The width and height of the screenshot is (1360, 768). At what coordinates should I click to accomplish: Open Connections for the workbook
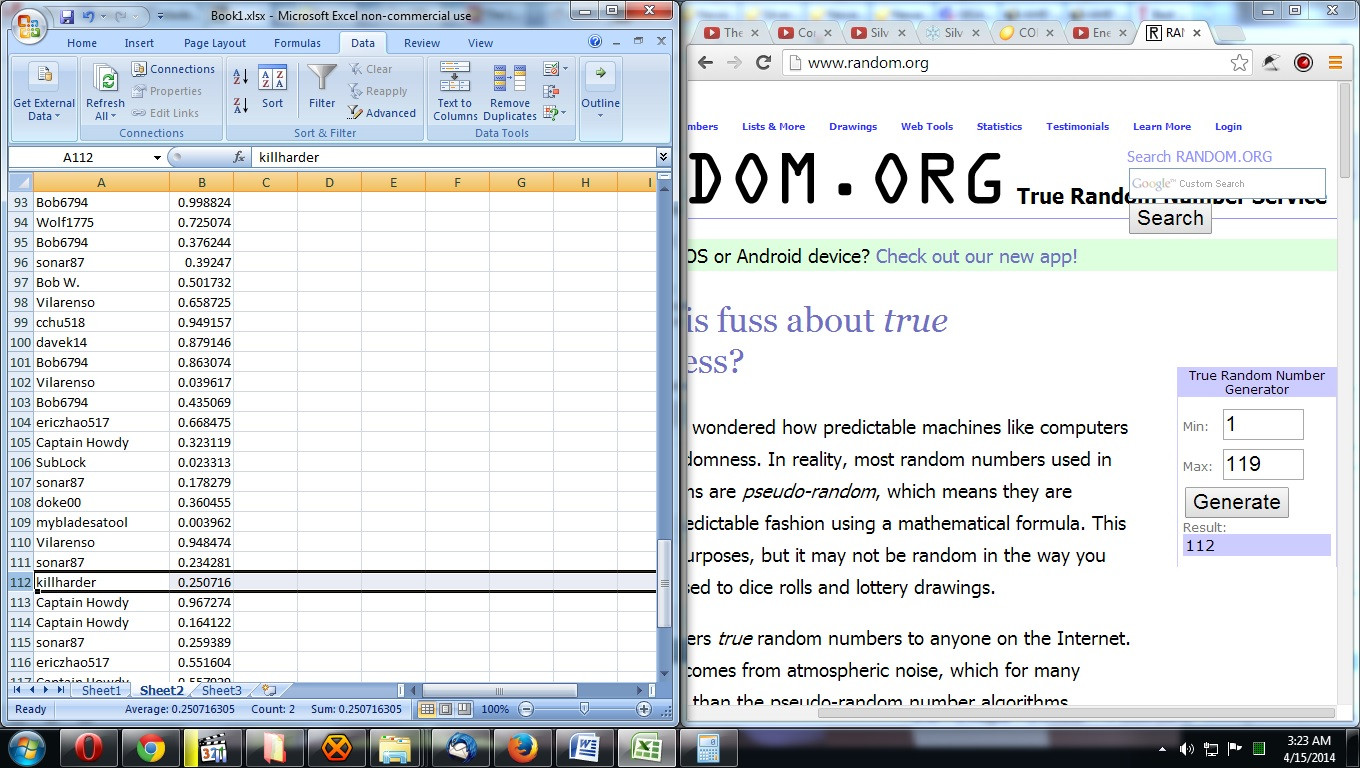coord(174,69)
